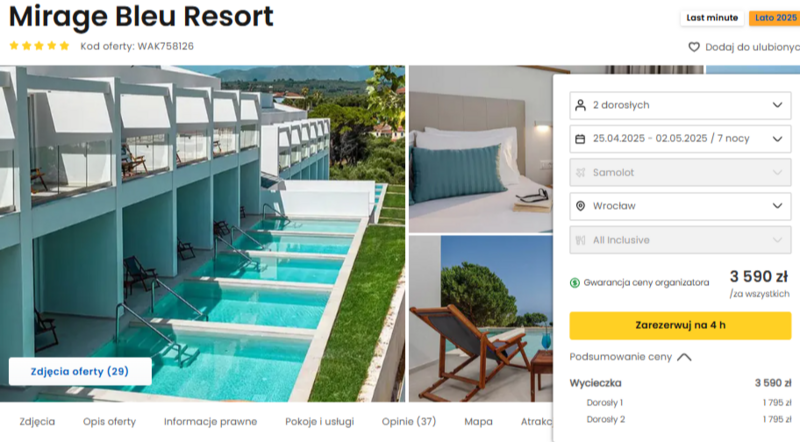Open Zdjęcia oferty (29) gallery button
Screen dimensions: 800x442
[x=80, y=371]
